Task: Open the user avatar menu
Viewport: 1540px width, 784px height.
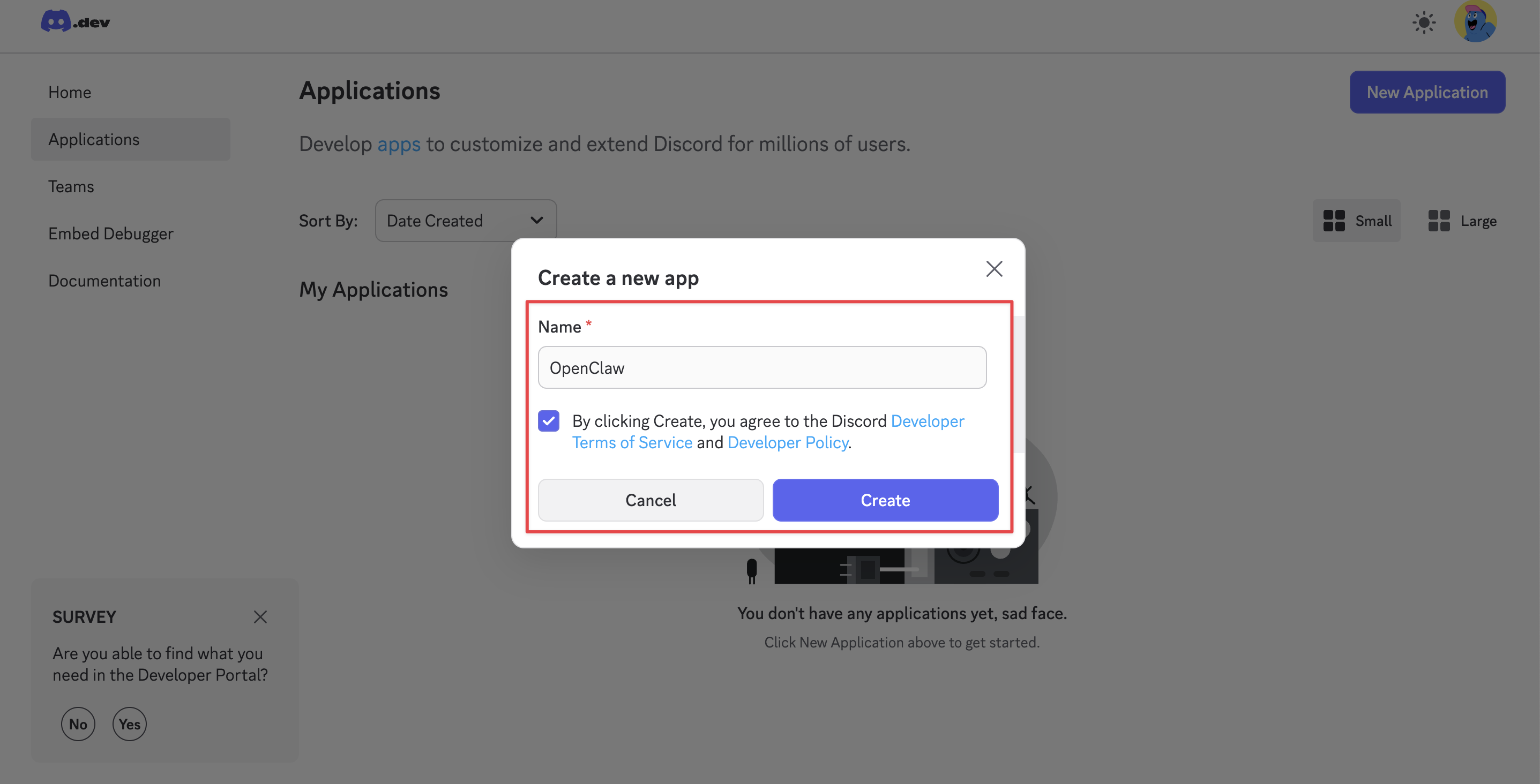Action: tap(1475, 22)
